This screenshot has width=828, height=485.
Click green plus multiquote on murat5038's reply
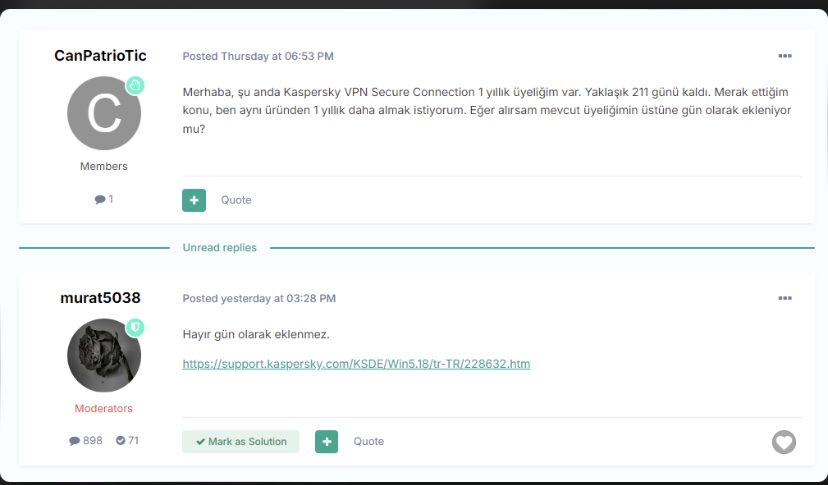tap(326, 442)
